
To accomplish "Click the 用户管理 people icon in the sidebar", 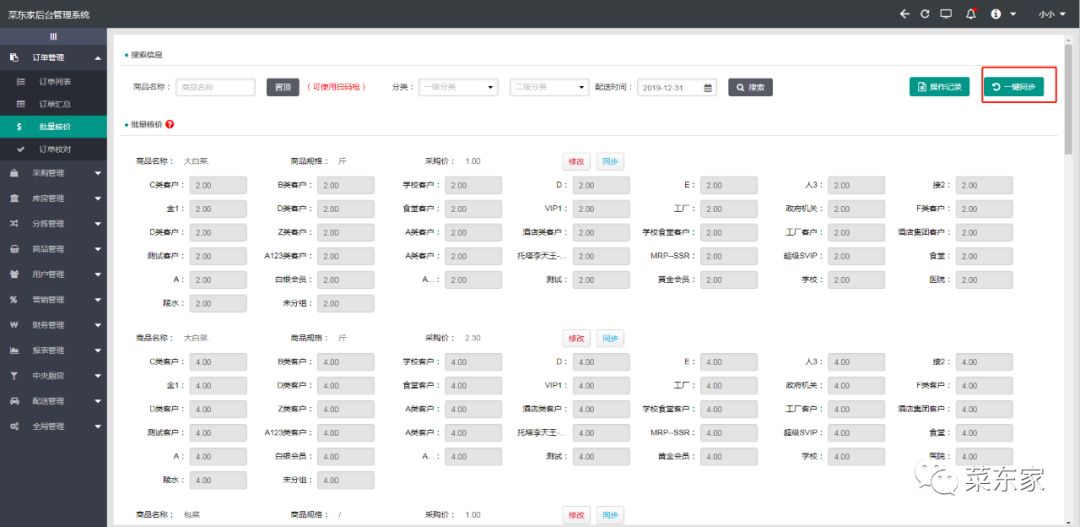I will pyautogui.click(x=14, y=274).
